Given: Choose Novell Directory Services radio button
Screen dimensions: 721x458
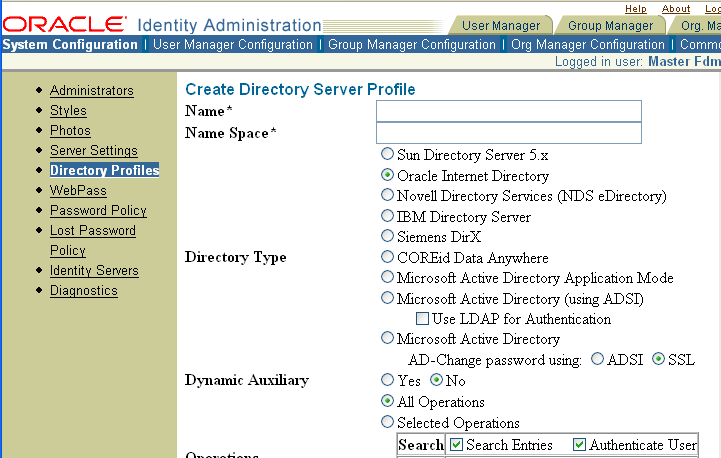Looking at the screenshot, I should (x=387, y=195).
